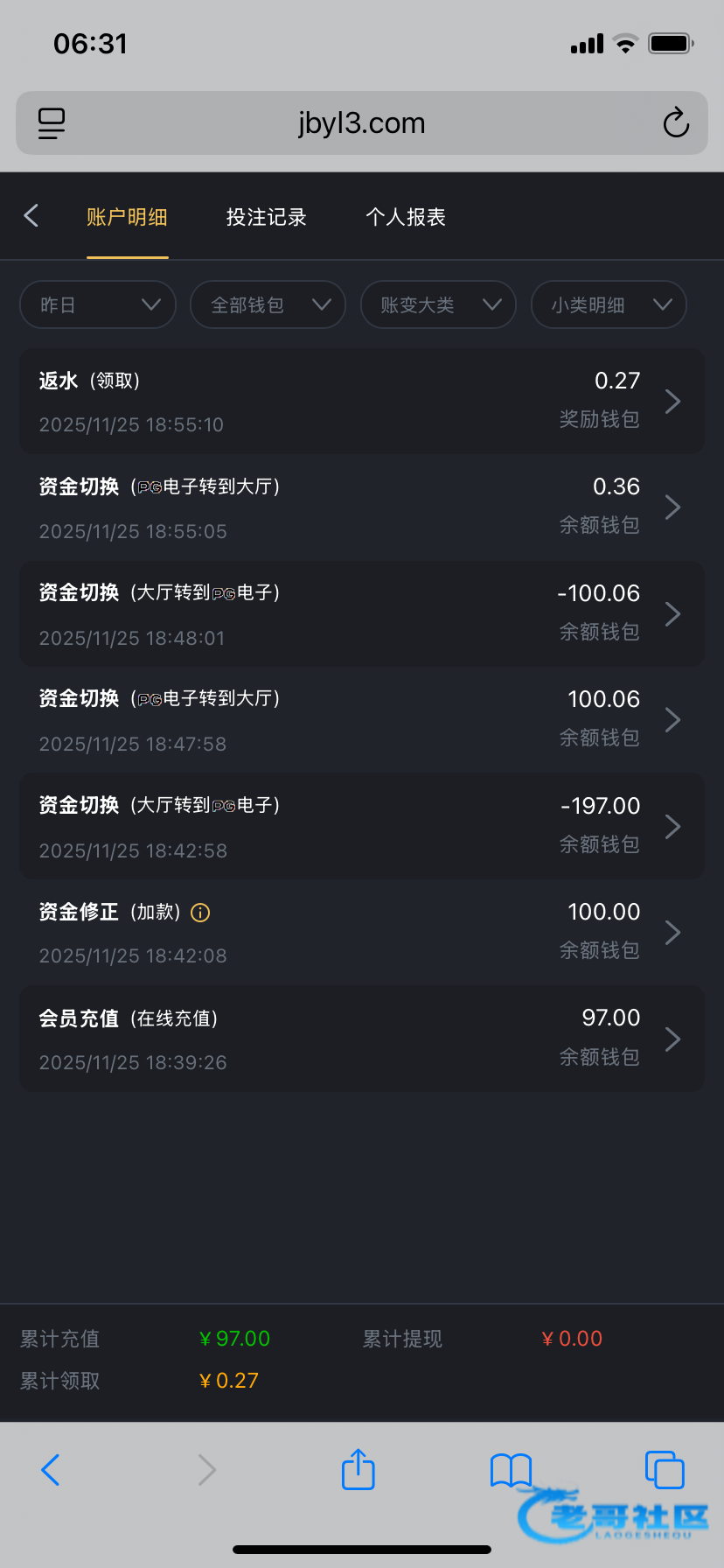Switch to the 个人报表 tab
The width and height of the screenshot is (724, 1568).
(406, 217)
